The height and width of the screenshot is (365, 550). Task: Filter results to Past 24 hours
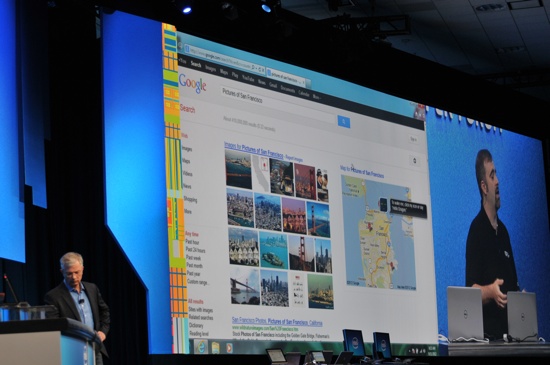[x=195, y=250]
